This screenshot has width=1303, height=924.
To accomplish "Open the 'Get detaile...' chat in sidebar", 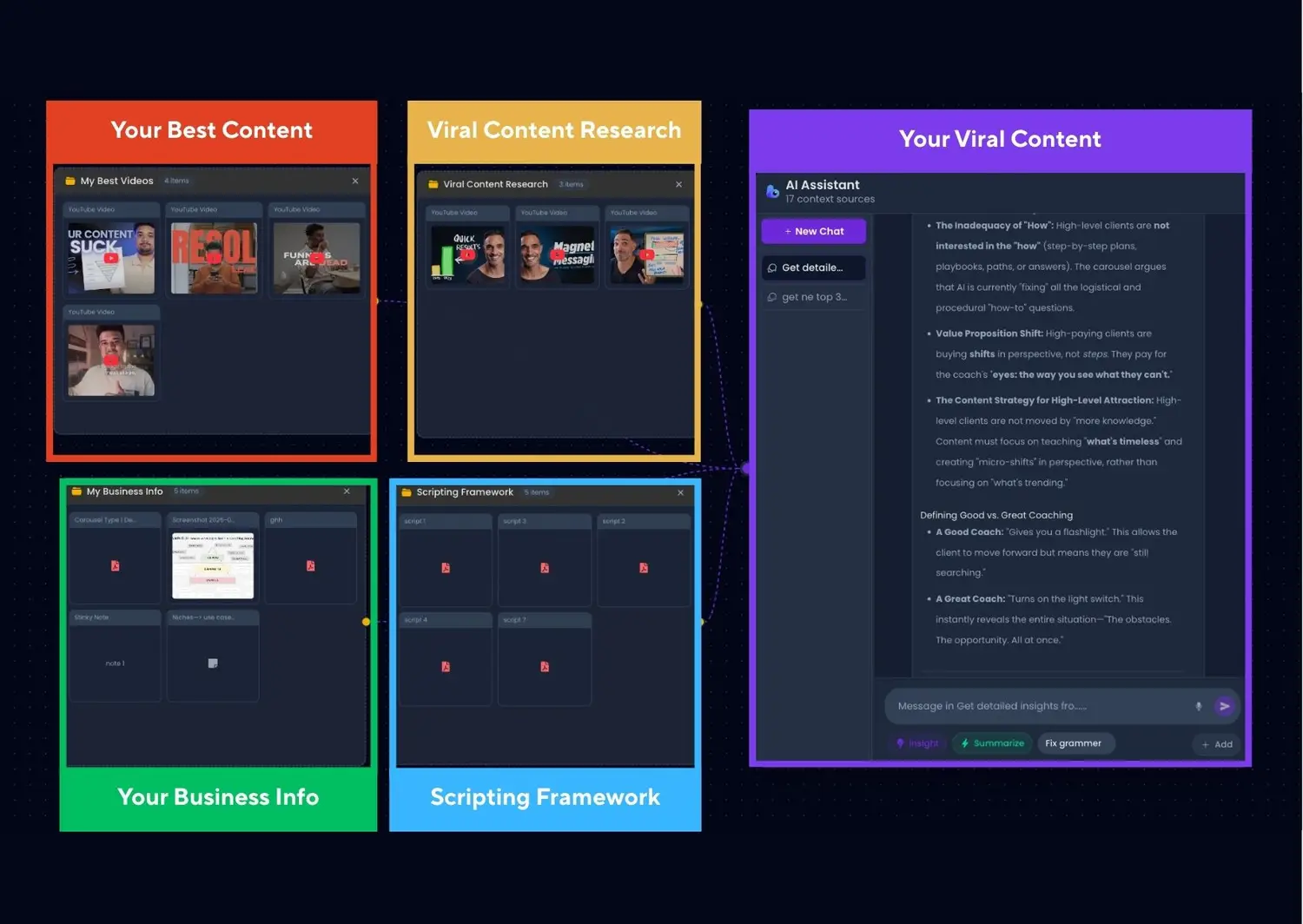I will pos(813,267).
